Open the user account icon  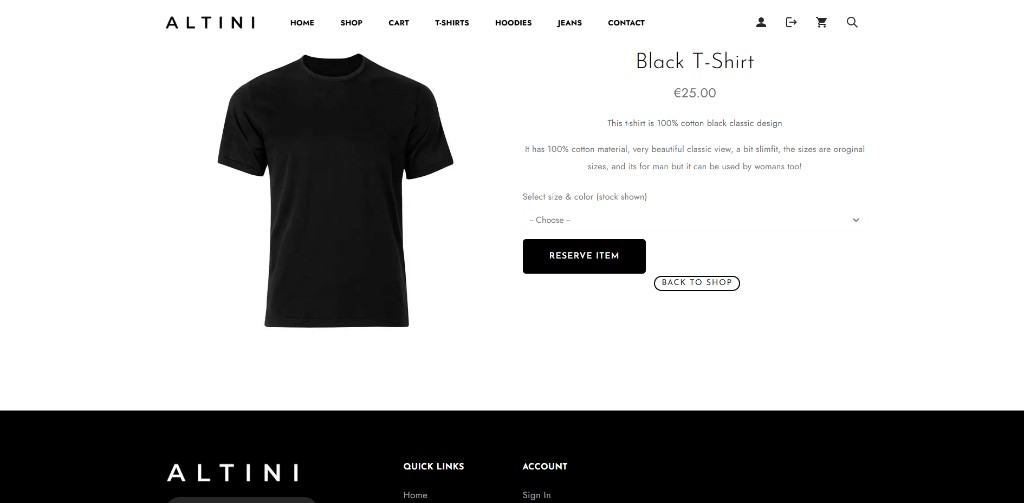click(761, 22)
